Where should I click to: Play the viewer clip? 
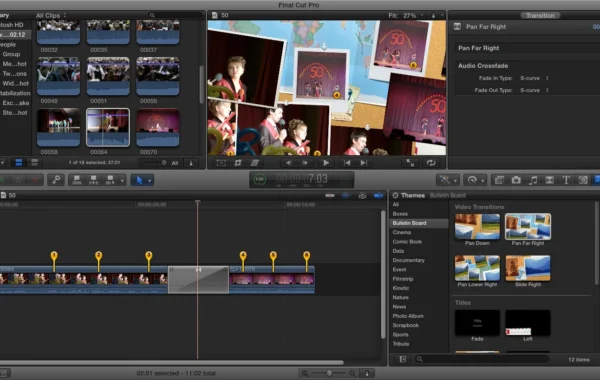click(x=326, y=163)
